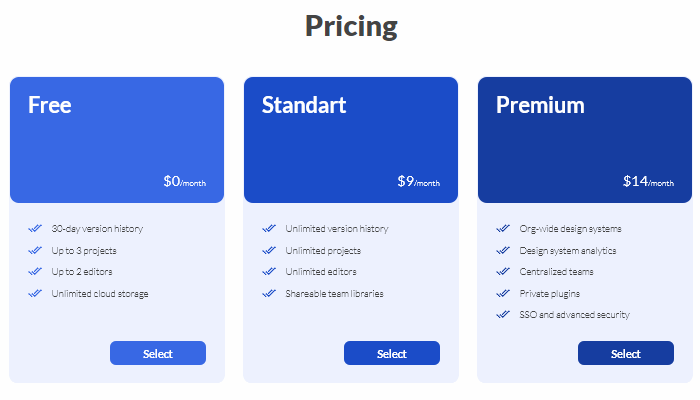Screen dimensions: 700x400
Task: Click checkmark icon next to Unlimited version history
Action: 269,229
